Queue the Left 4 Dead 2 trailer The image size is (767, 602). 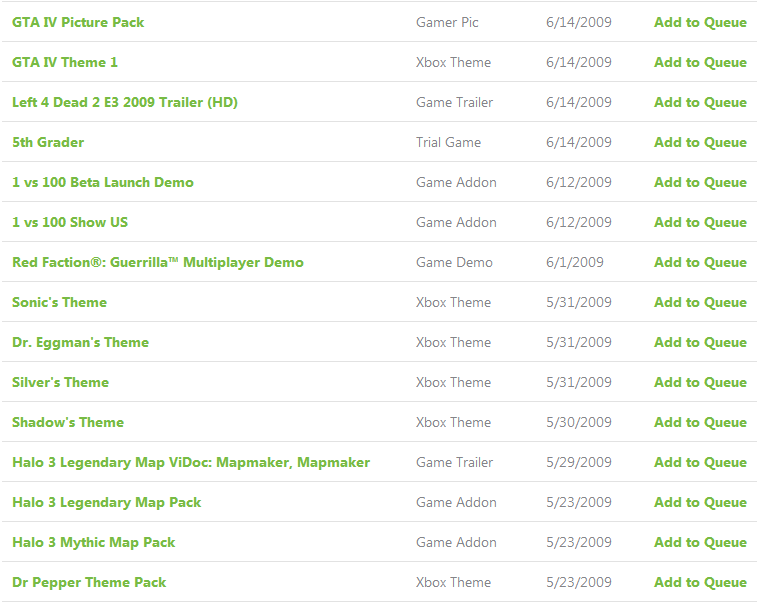click(x=700, y=103)
